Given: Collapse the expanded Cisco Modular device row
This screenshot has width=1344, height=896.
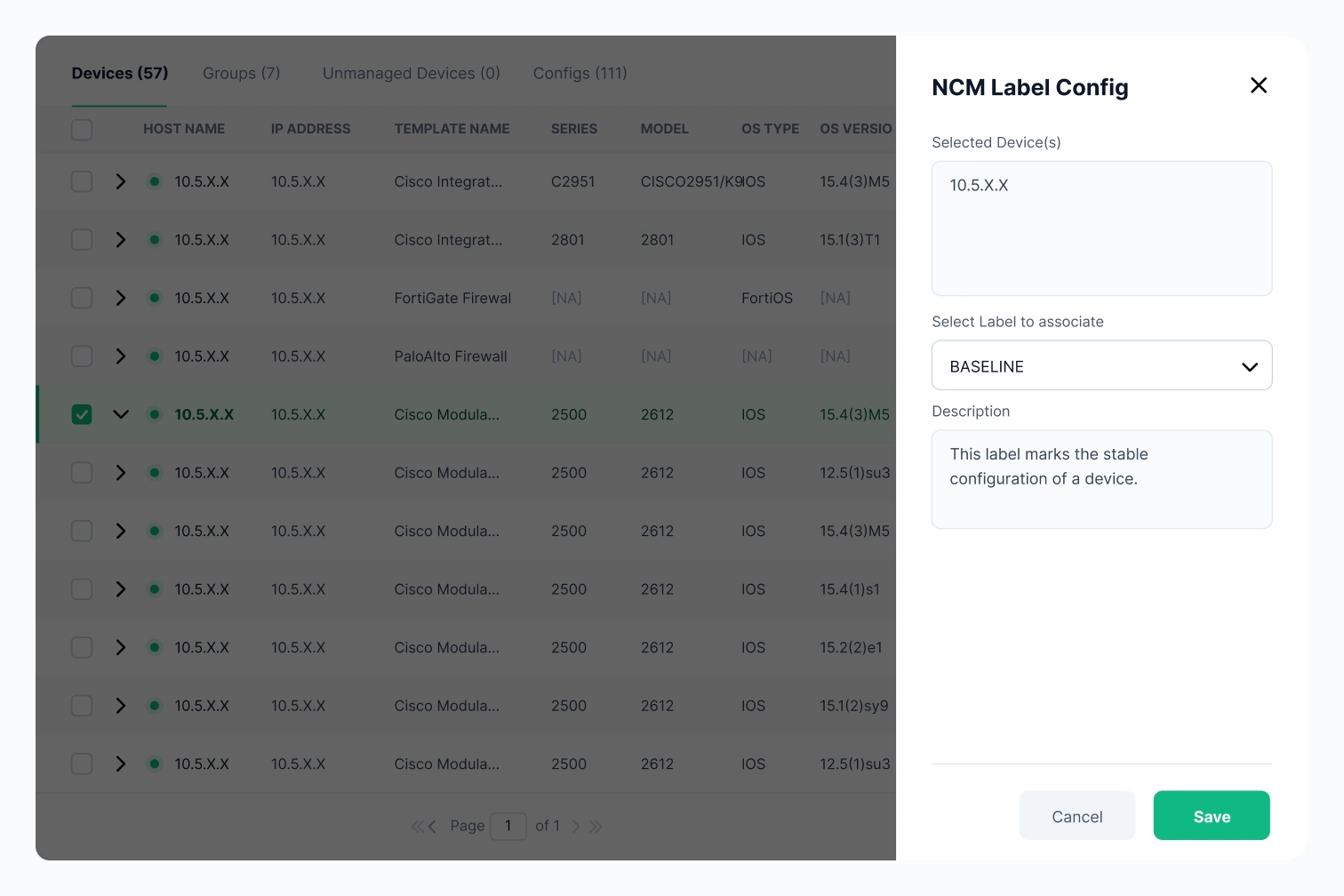Looking at the screenshot, I should pyautogui.click(x=121, y=414).
